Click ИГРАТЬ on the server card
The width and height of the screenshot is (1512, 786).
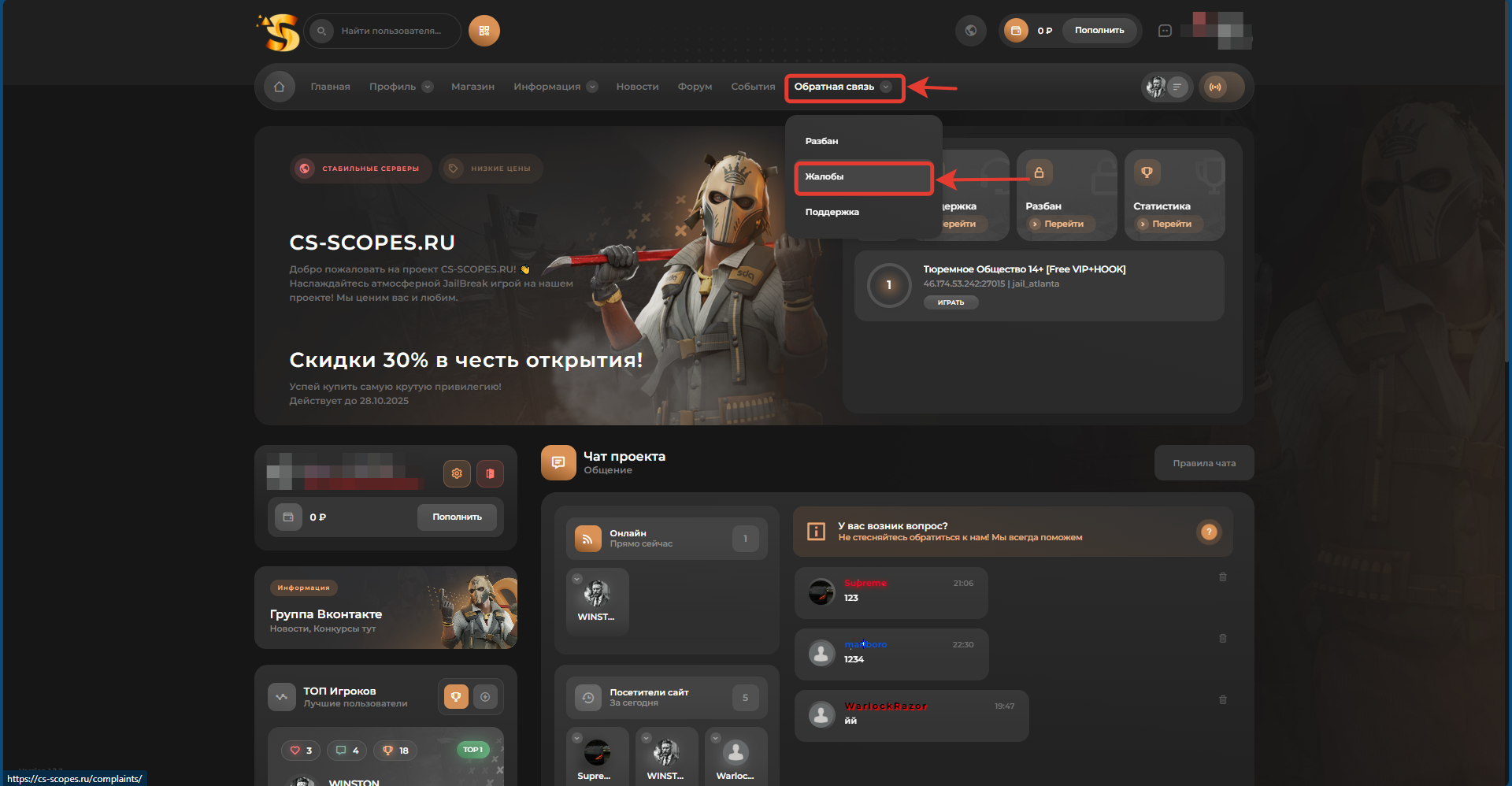pos(951,302)
